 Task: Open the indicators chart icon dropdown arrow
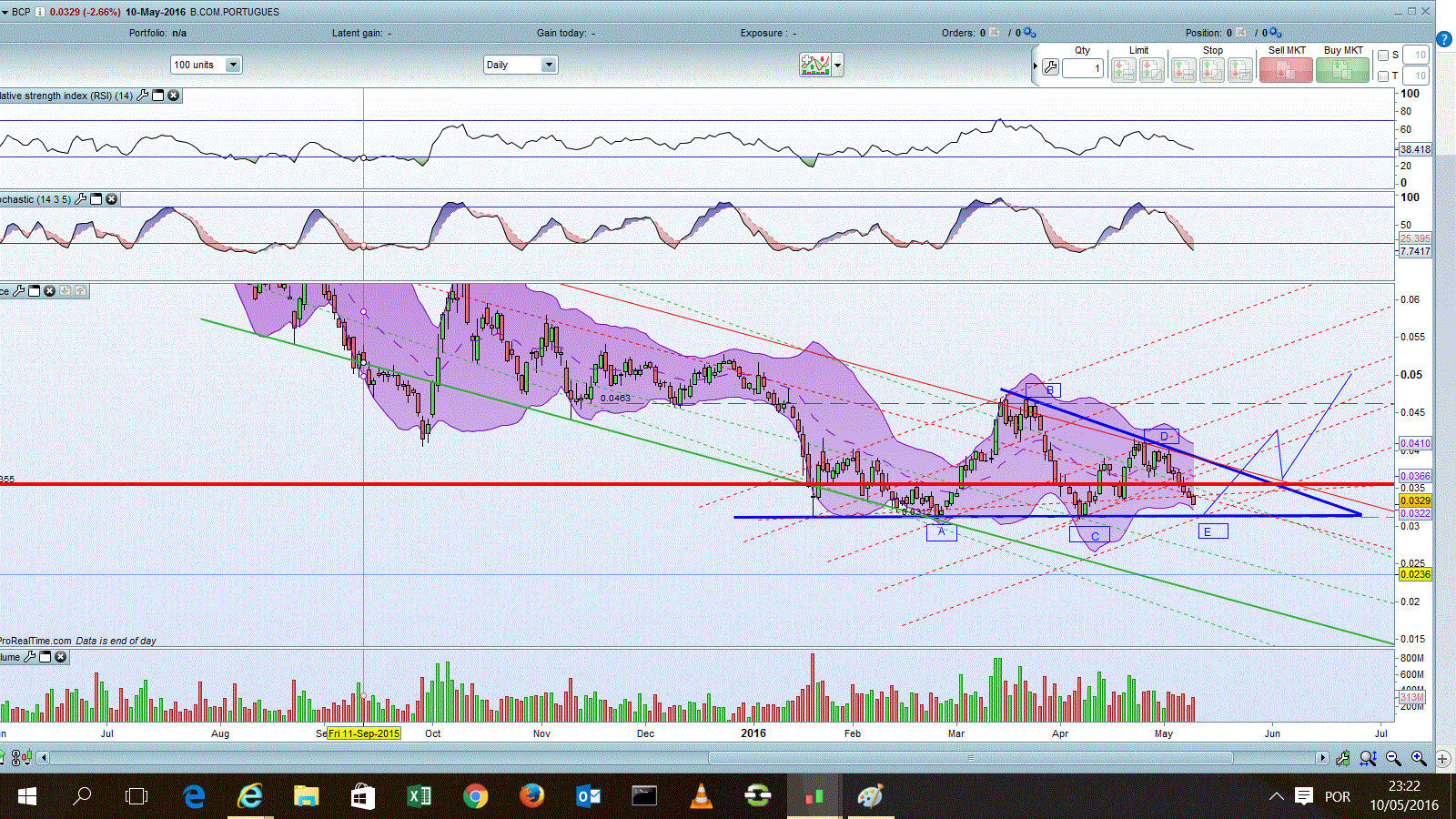pyautogui.click(x=837, y=65)
